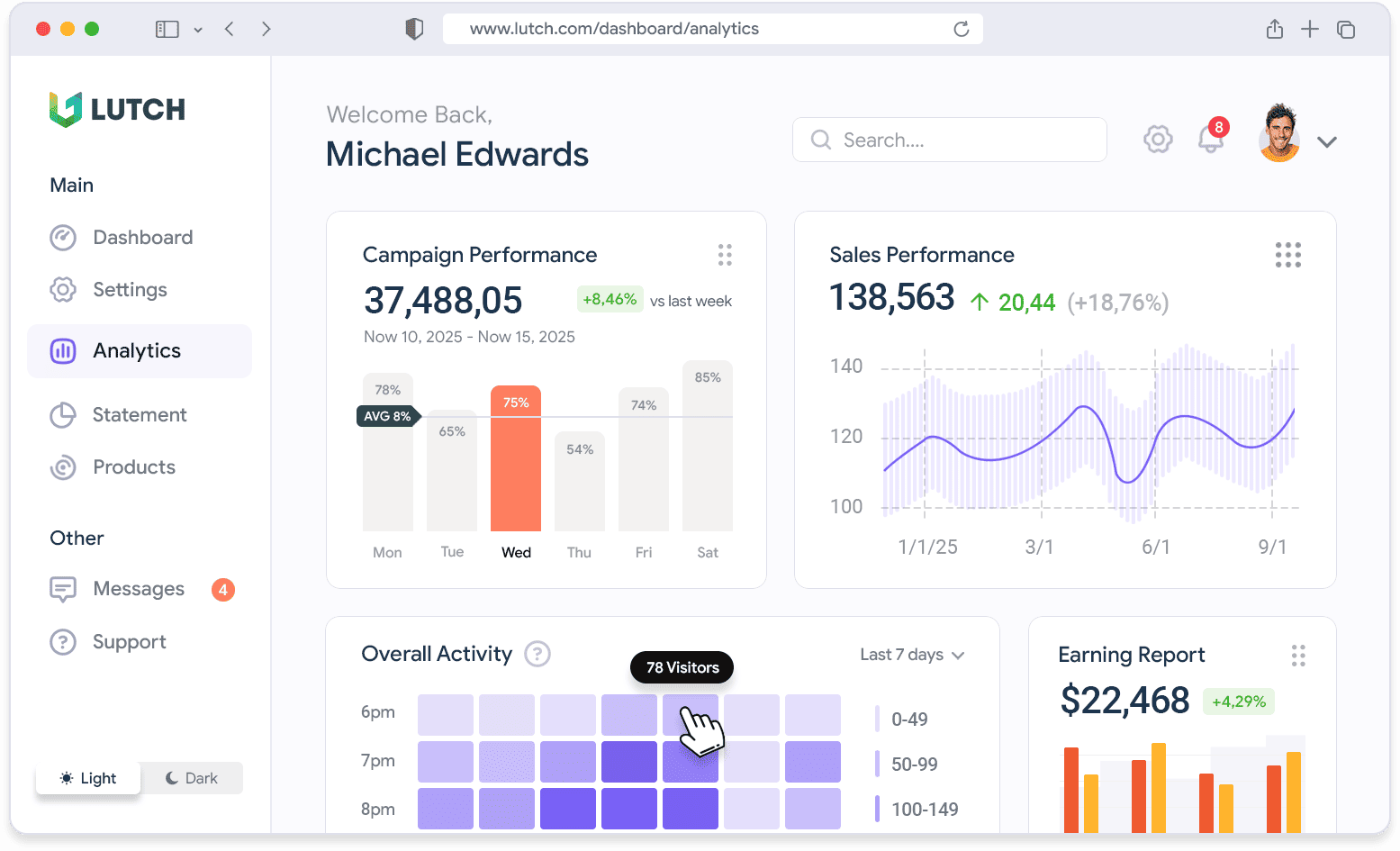The image size is (1400, 851).
Task: Open Earning Report card options dots
Action: (1297, 656)
